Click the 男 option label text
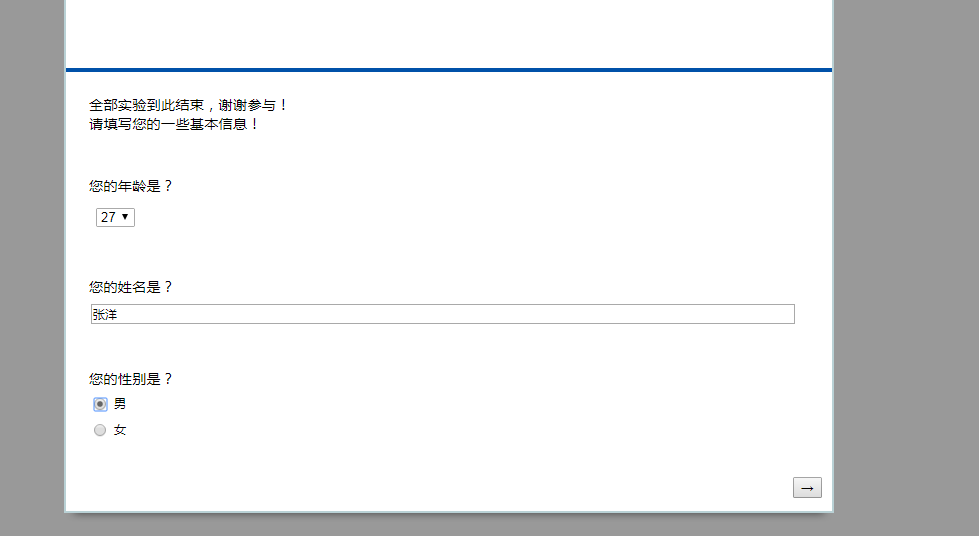This screenshot has width=979, height=536. click(x=120, y=404)
